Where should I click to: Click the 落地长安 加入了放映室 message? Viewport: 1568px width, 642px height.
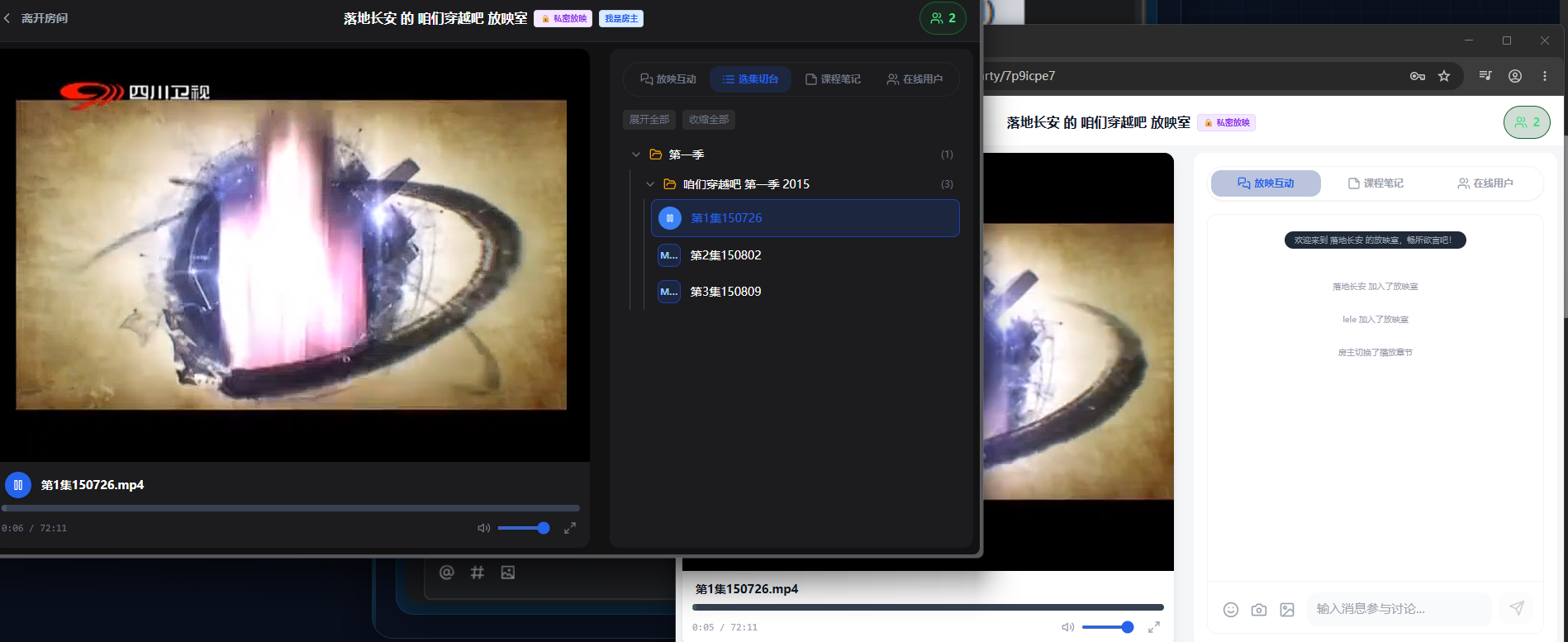point(1376,287)
